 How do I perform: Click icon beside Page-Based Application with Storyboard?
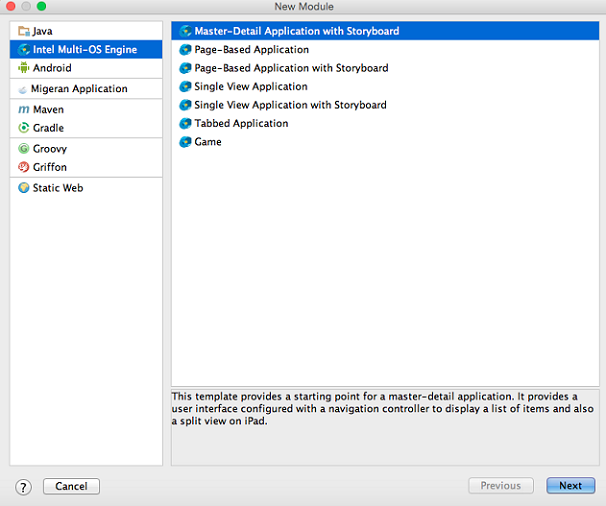coord(186,68)
